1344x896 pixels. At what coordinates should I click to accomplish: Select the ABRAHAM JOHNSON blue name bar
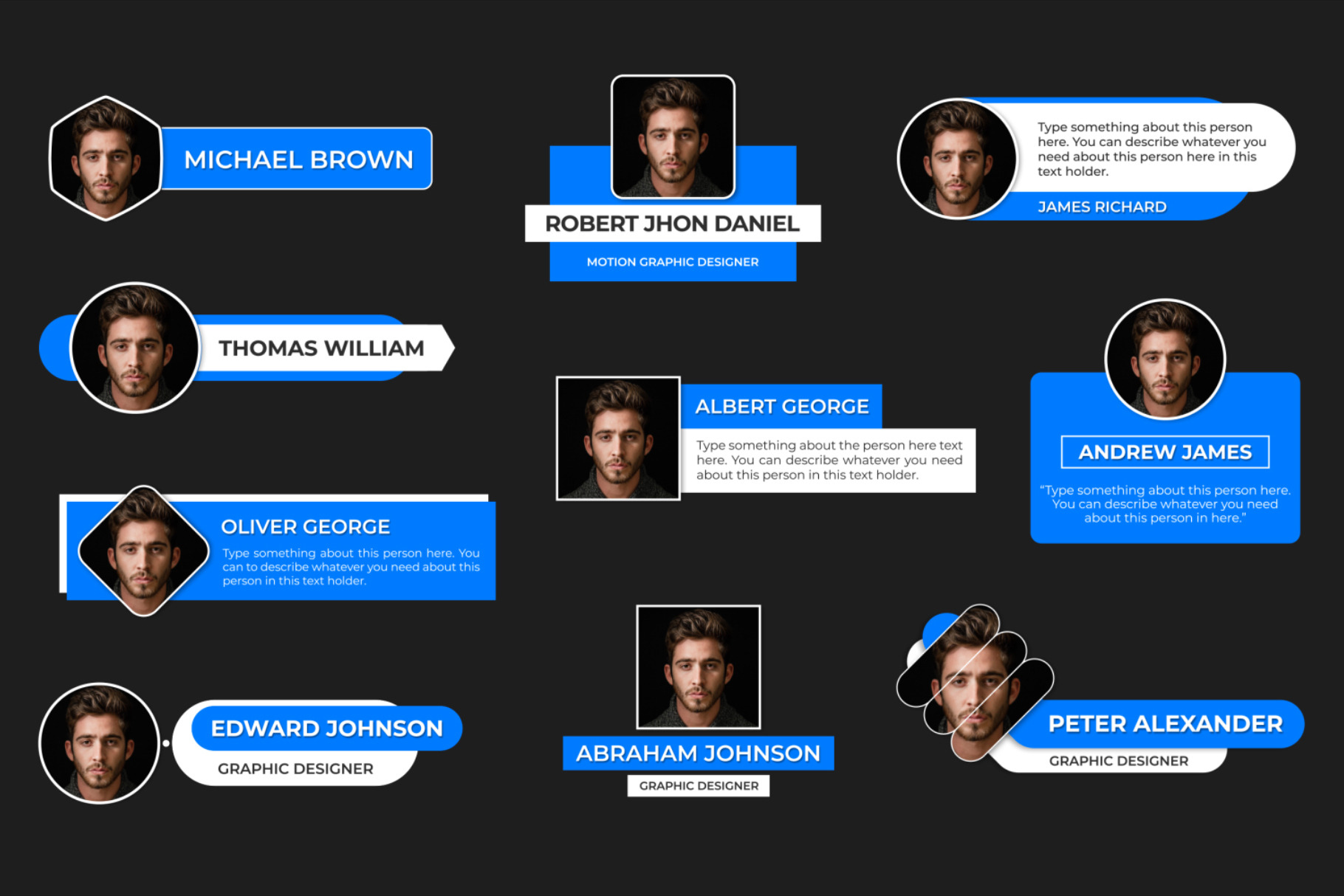[x=698, y=754]
